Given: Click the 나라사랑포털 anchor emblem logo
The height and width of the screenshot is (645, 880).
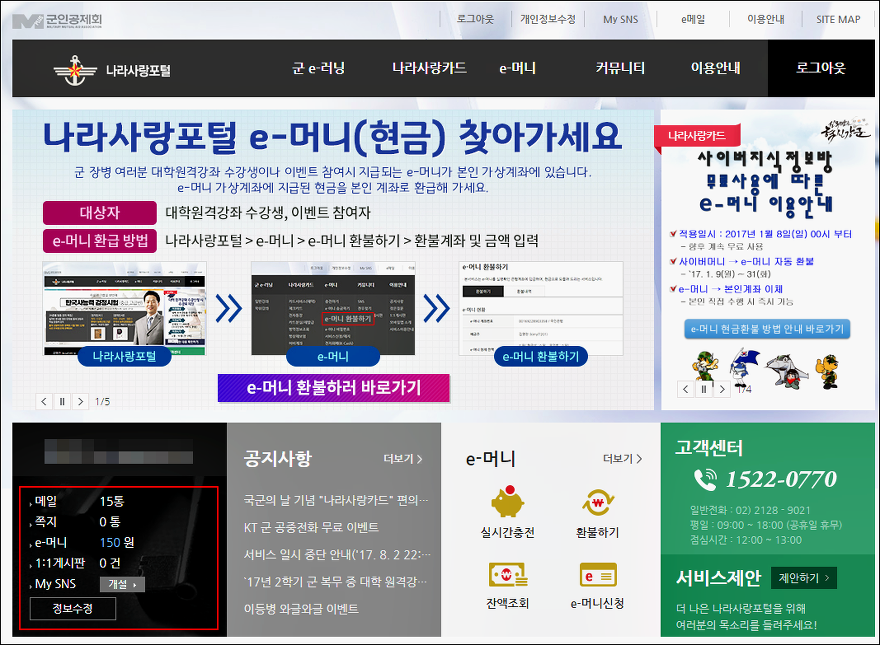Looking at the screenshot, I should pos(75,70).
